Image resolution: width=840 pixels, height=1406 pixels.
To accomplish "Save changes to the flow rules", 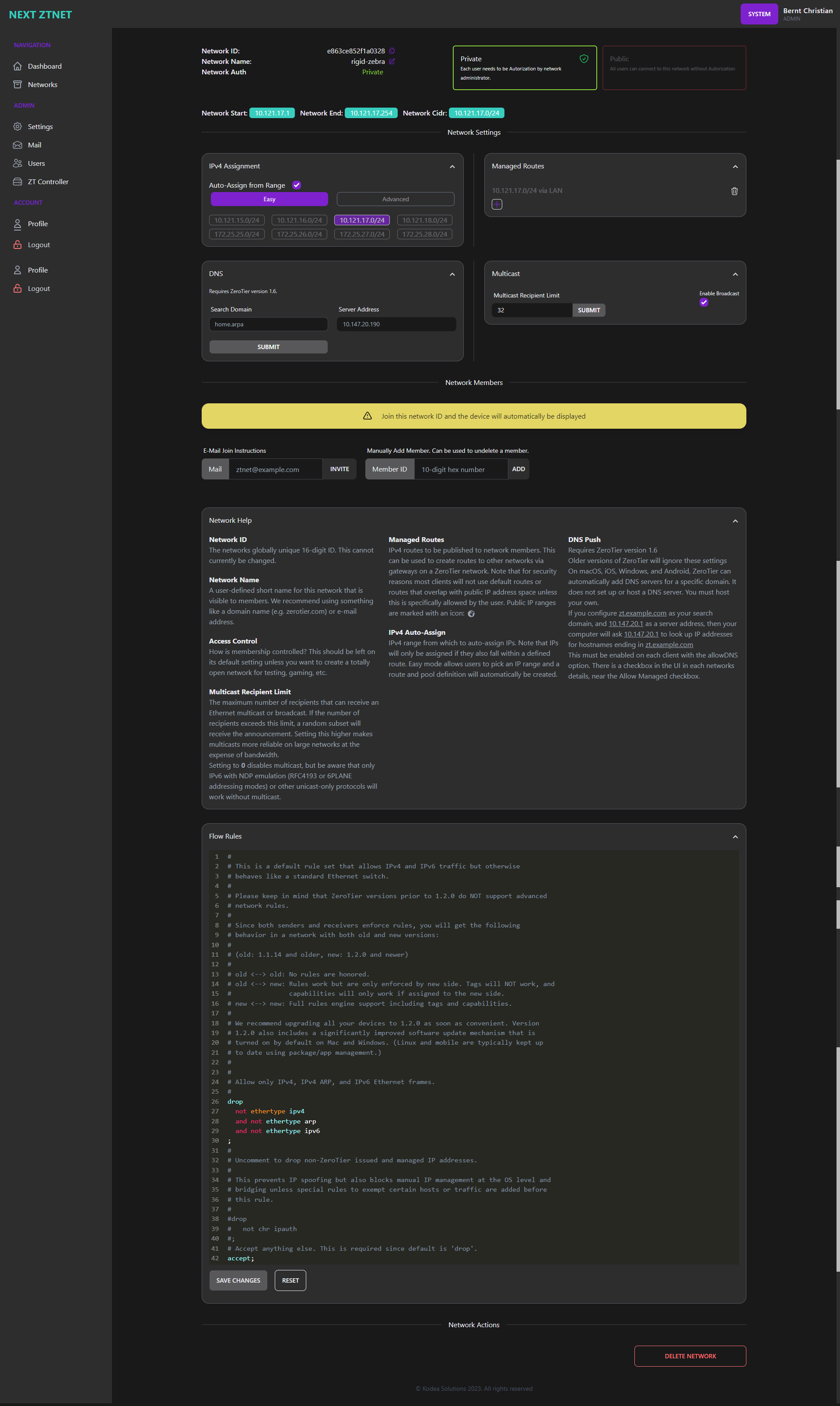I will coord(238,1280).
